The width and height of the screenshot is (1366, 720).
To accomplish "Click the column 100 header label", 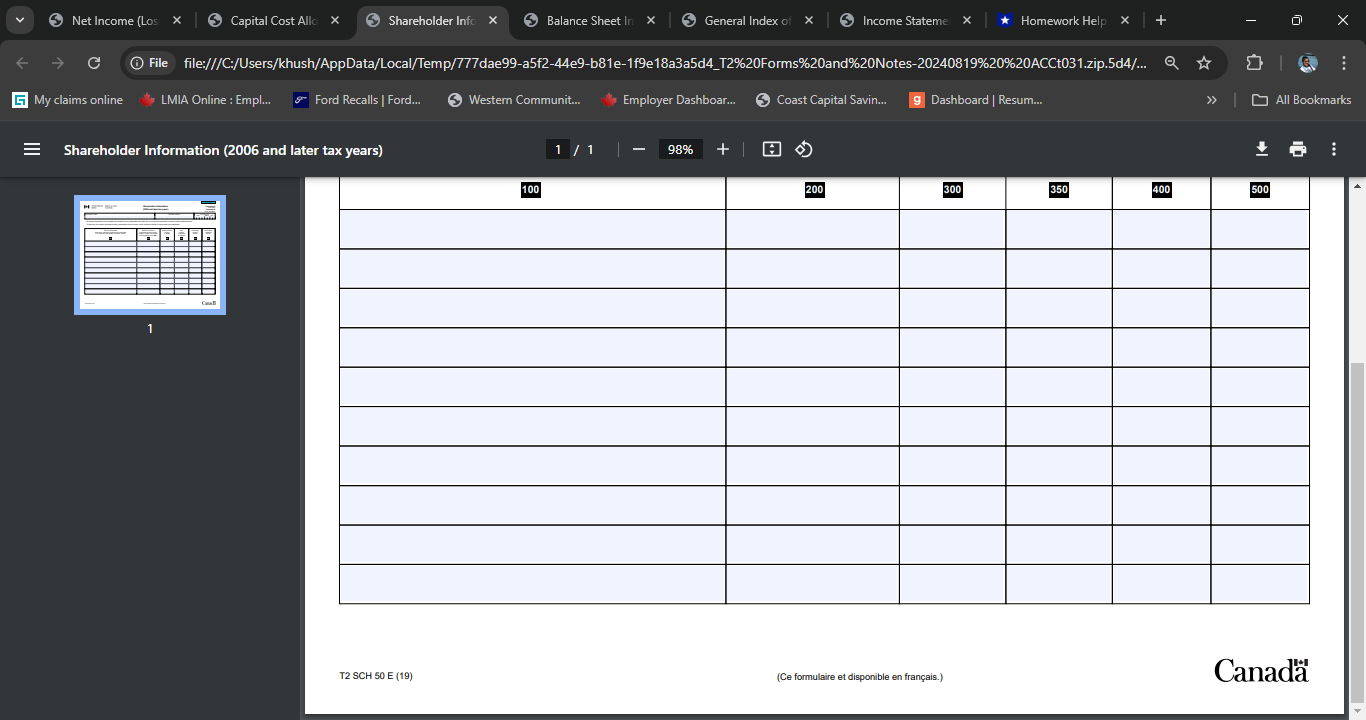I will tap(531, 190).
